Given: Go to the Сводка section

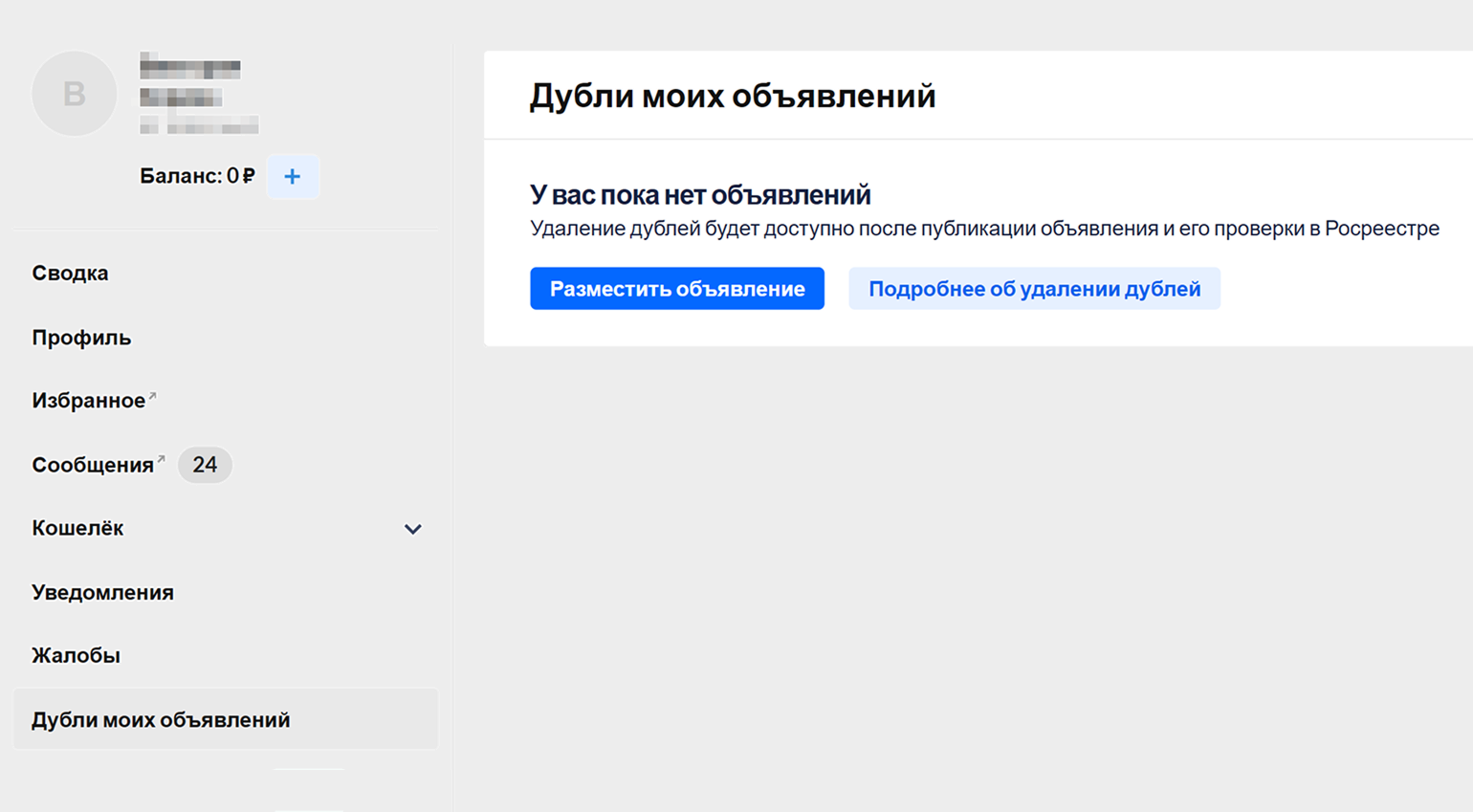Looking at the screenshot, I should click(x=70, y=274).
